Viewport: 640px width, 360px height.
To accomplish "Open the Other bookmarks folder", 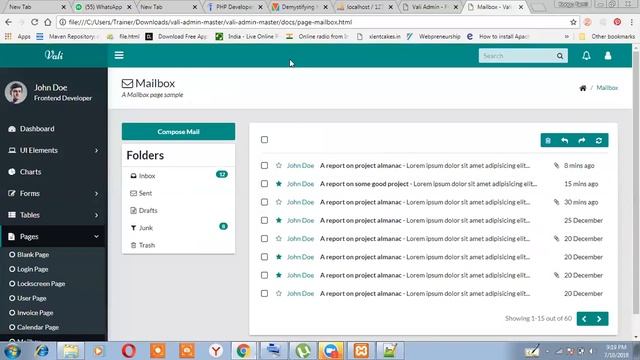I will click(608, 36).
